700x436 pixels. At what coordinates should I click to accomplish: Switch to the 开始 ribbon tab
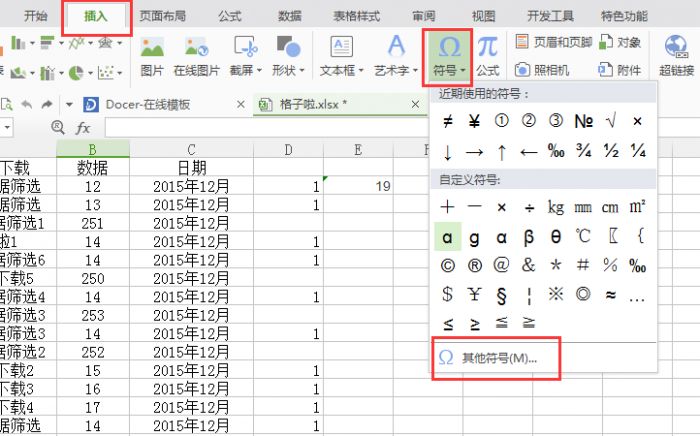pos(36,16)
